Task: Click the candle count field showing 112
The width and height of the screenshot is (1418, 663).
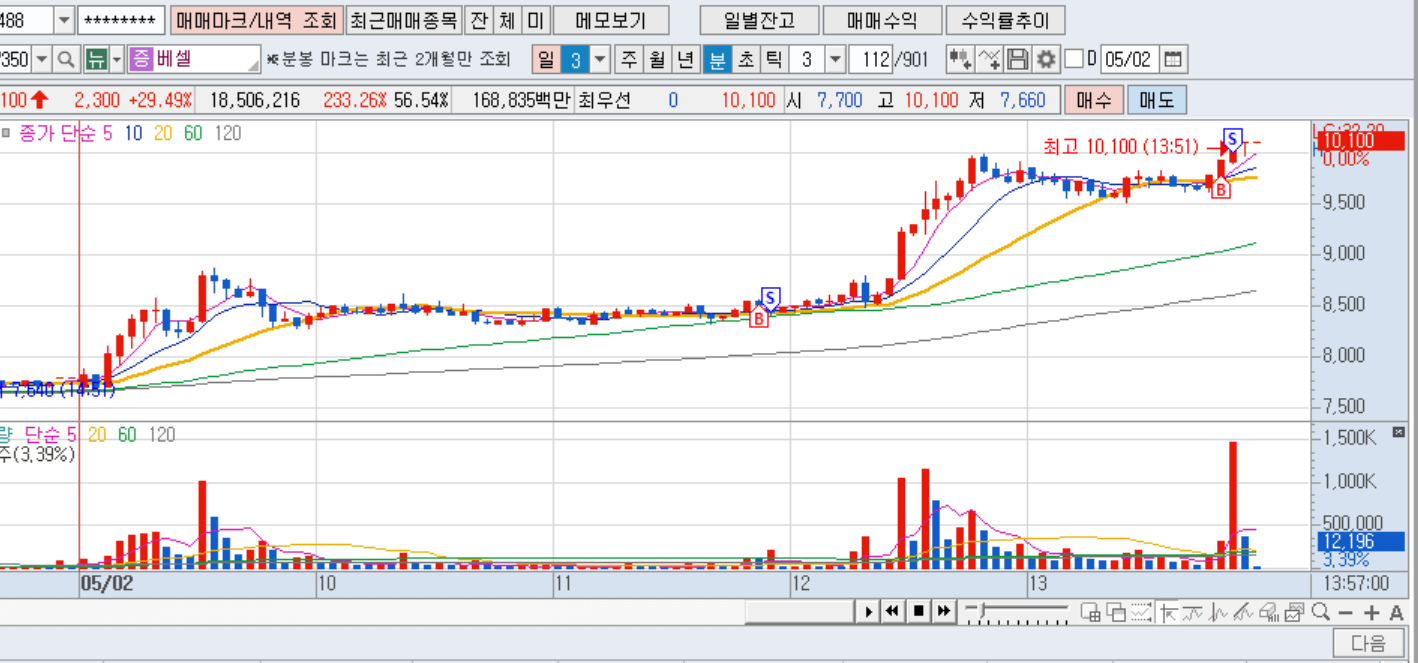Action: (870, 60)
